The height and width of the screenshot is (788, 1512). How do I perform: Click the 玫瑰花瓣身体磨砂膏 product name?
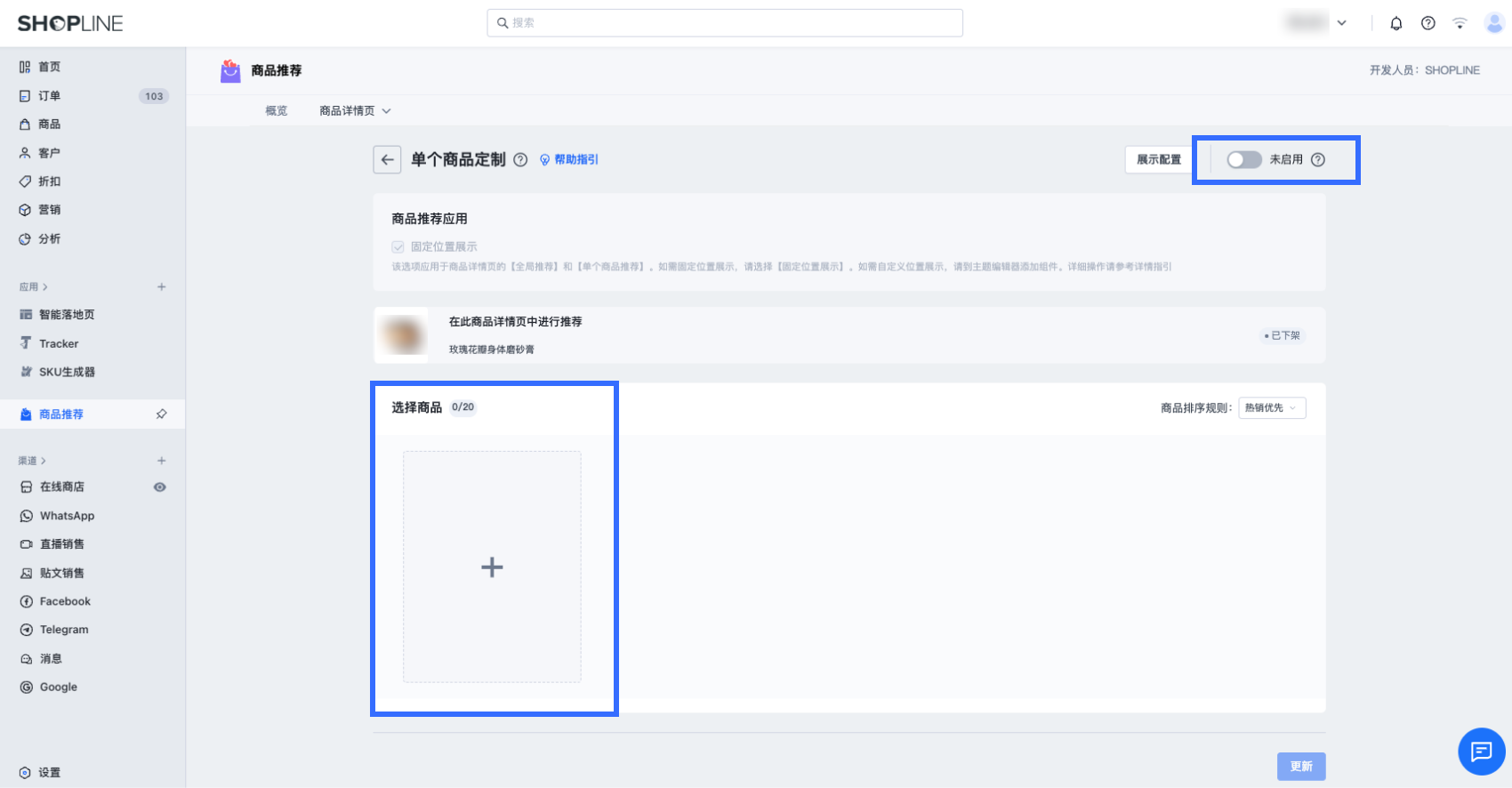click(x=492, y=350)
